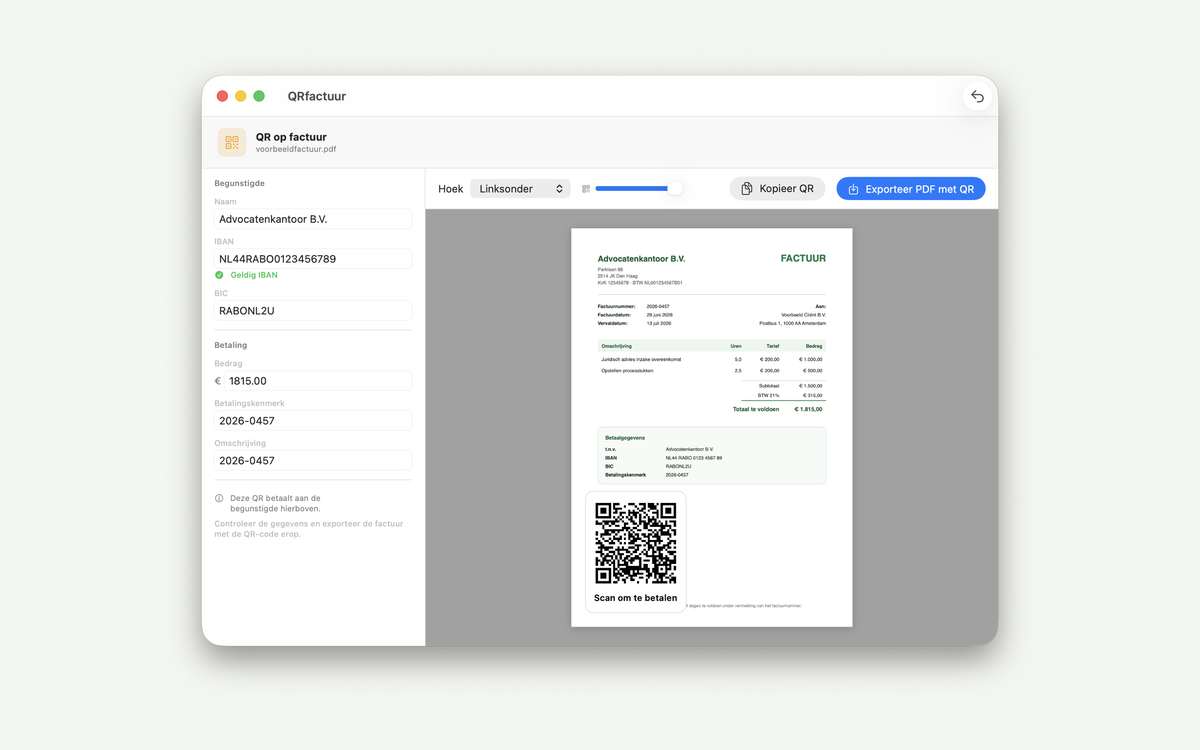Click Advocatenkantoor B.V. heading in invoice preview

(x=641, y=259)
